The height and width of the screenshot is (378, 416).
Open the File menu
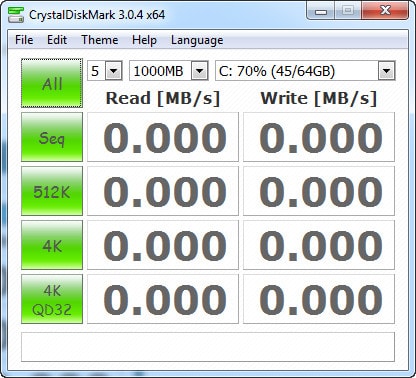[x=24, y=40]
